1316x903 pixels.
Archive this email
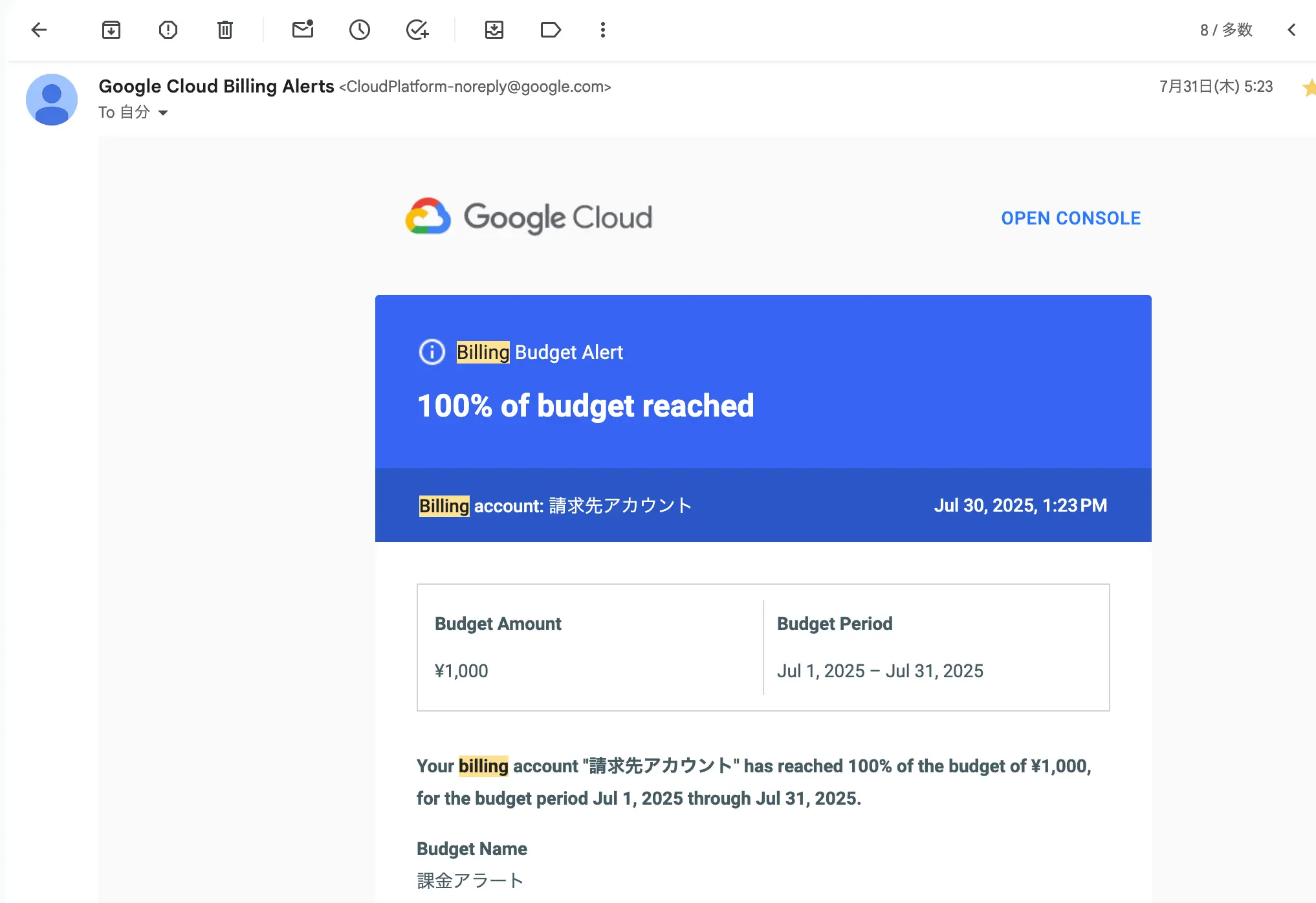pos(111,30)
